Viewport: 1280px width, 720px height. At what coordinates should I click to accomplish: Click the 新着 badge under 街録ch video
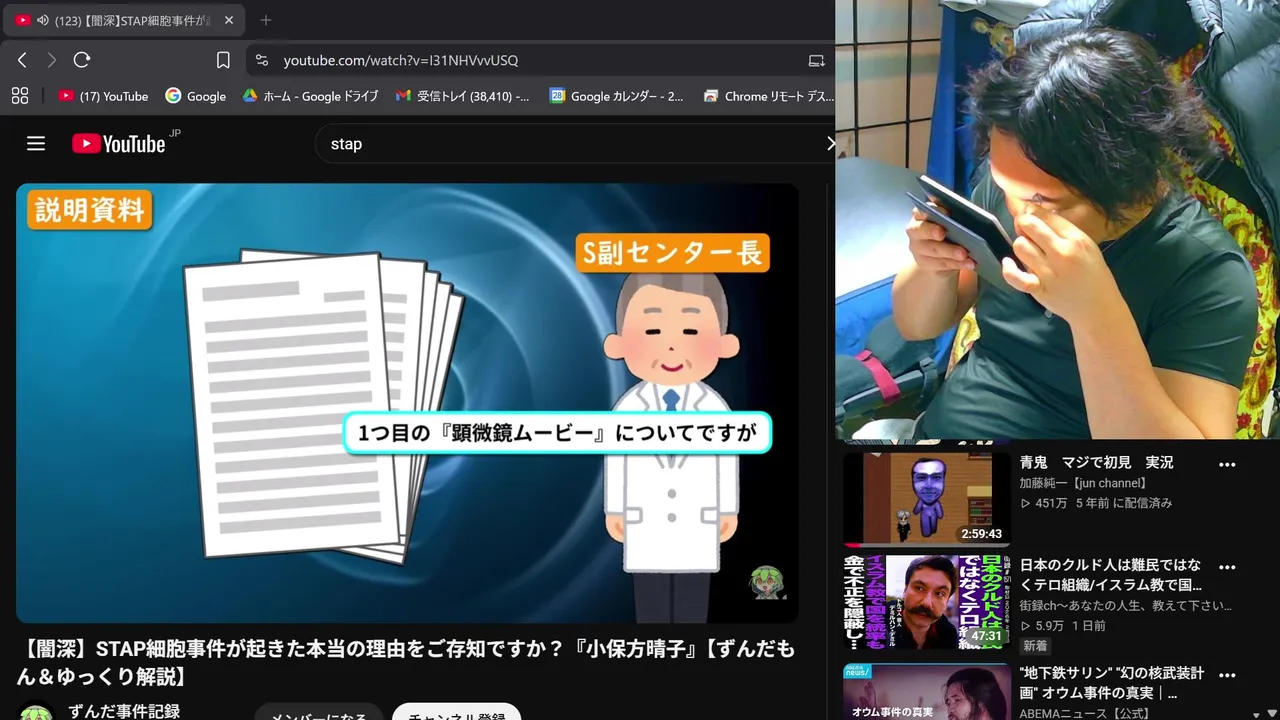pyautogui.click(x=1035, y=647)
